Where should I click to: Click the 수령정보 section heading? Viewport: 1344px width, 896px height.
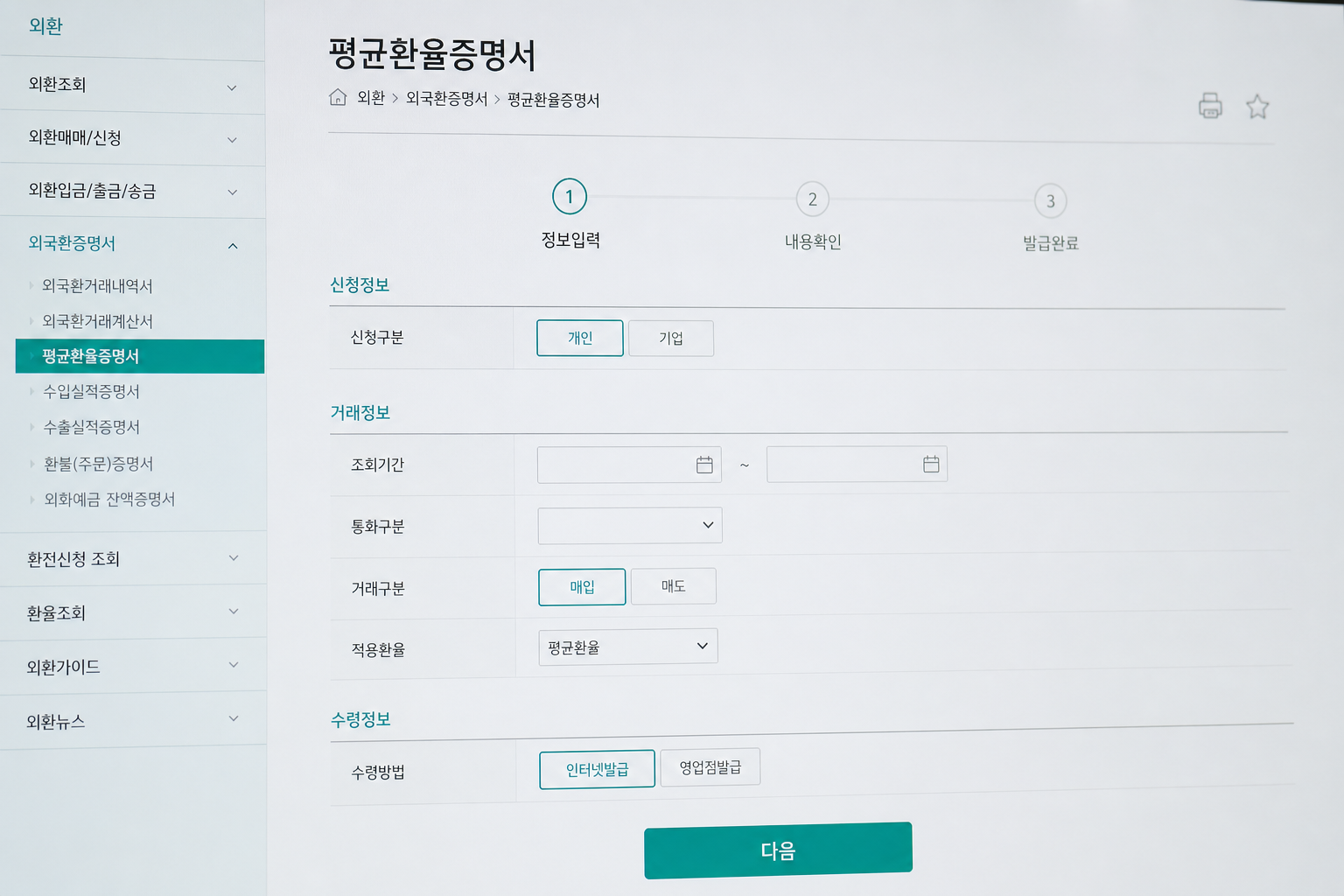(360, 719)
